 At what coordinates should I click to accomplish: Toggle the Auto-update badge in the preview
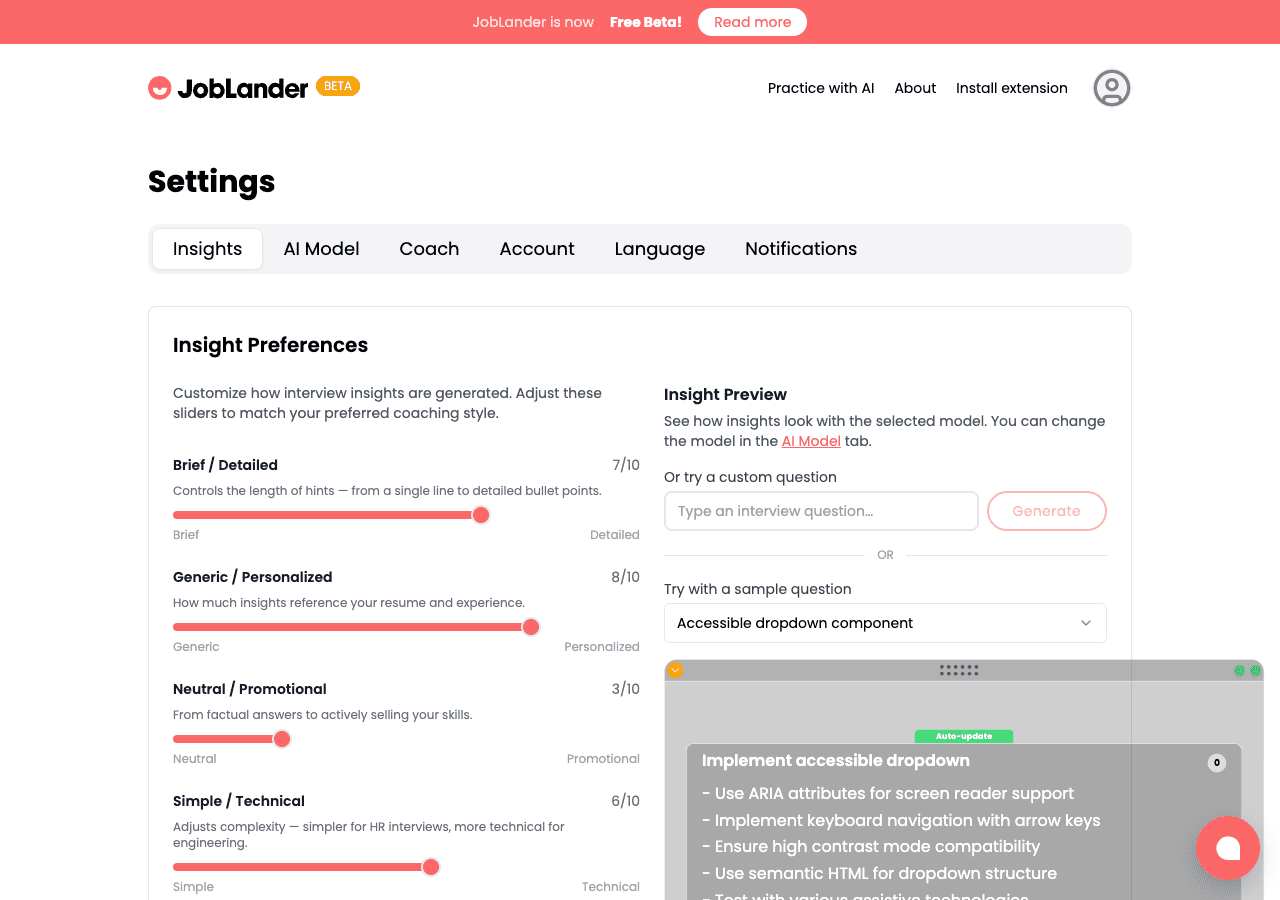tap(964, 736)
